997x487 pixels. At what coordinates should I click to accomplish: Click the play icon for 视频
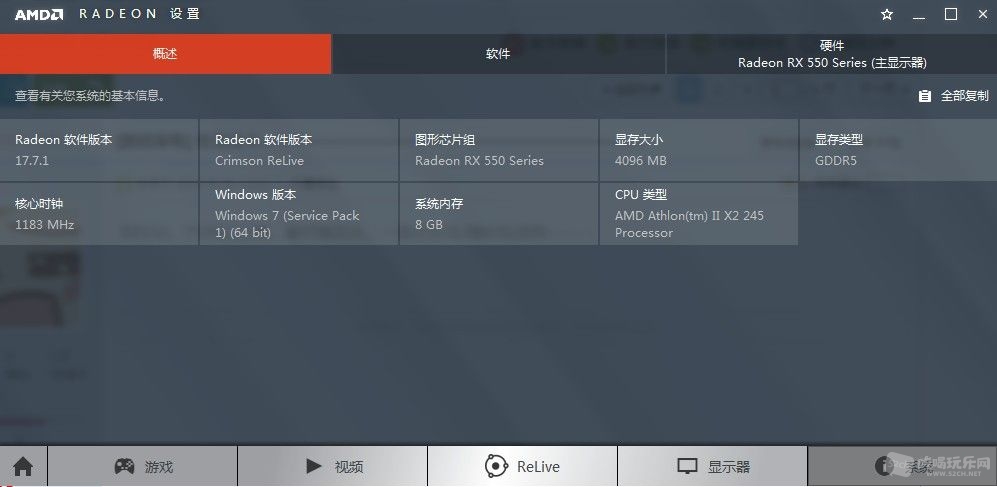click(313, 466)
